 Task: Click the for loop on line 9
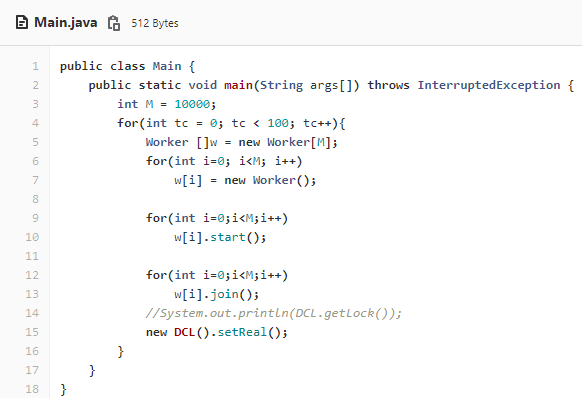pyautogui.click(x=217, y=218)
